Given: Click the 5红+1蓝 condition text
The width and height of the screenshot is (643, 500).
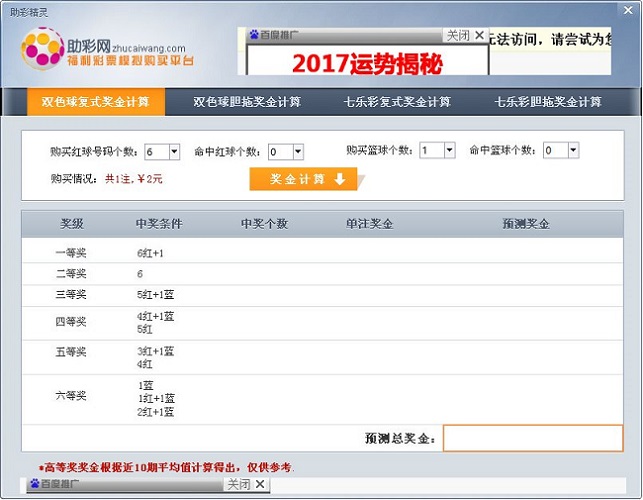Looking at the screenshot, I should pyautogui.click(x=155, y=295).
